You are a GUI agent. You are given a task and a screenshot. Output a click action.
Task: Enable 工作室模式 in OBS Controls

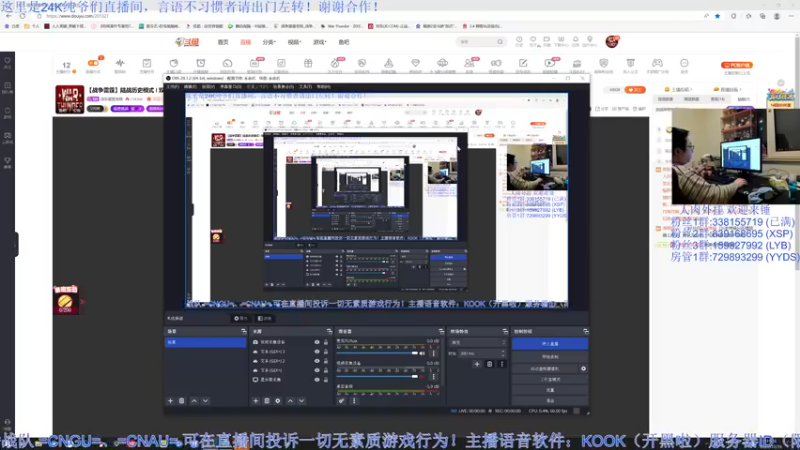tap(550, 380)
